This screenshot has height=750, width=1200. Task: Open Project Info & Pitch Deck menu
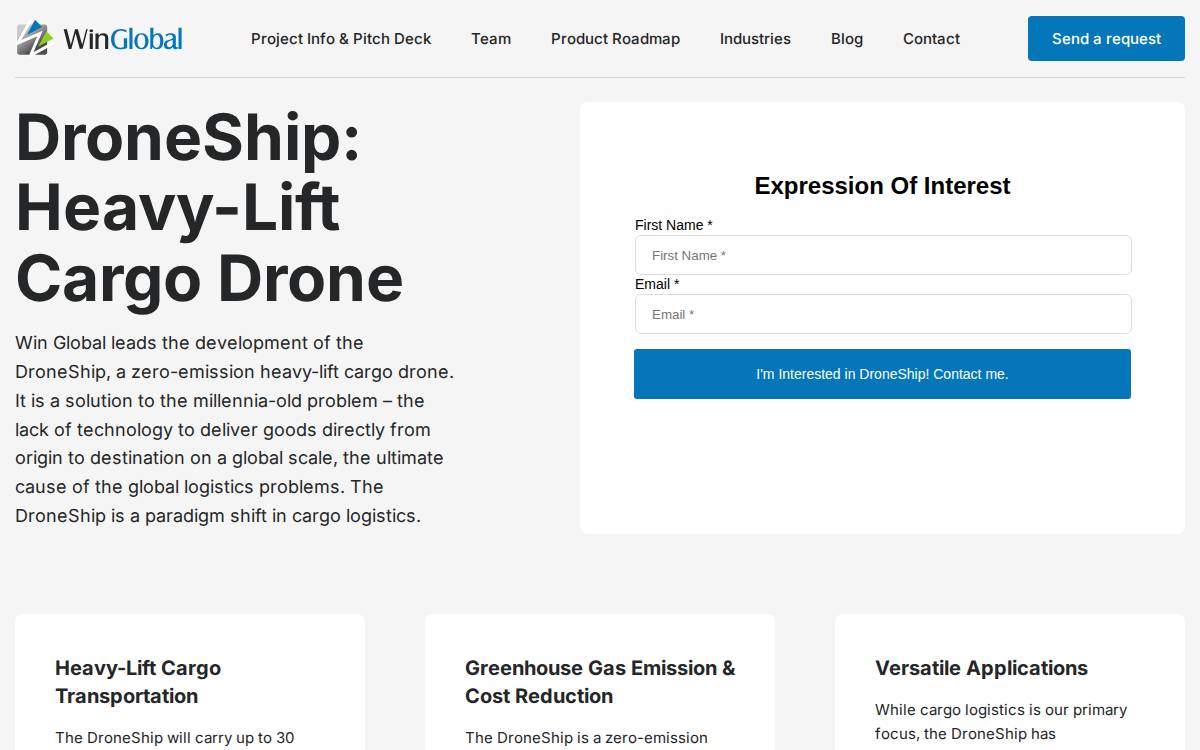coord(341,39)
